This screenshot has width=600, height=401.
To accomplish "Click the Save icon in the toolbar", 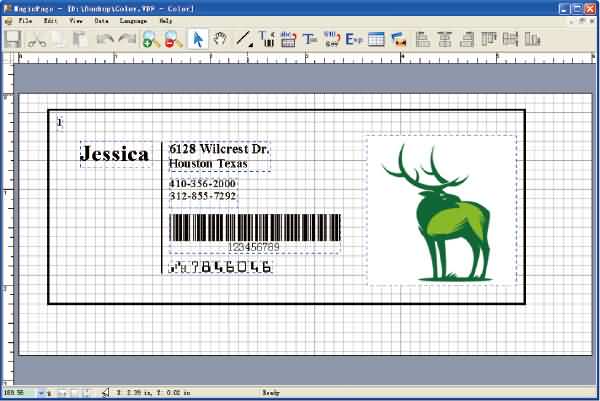I will point(13,40).
